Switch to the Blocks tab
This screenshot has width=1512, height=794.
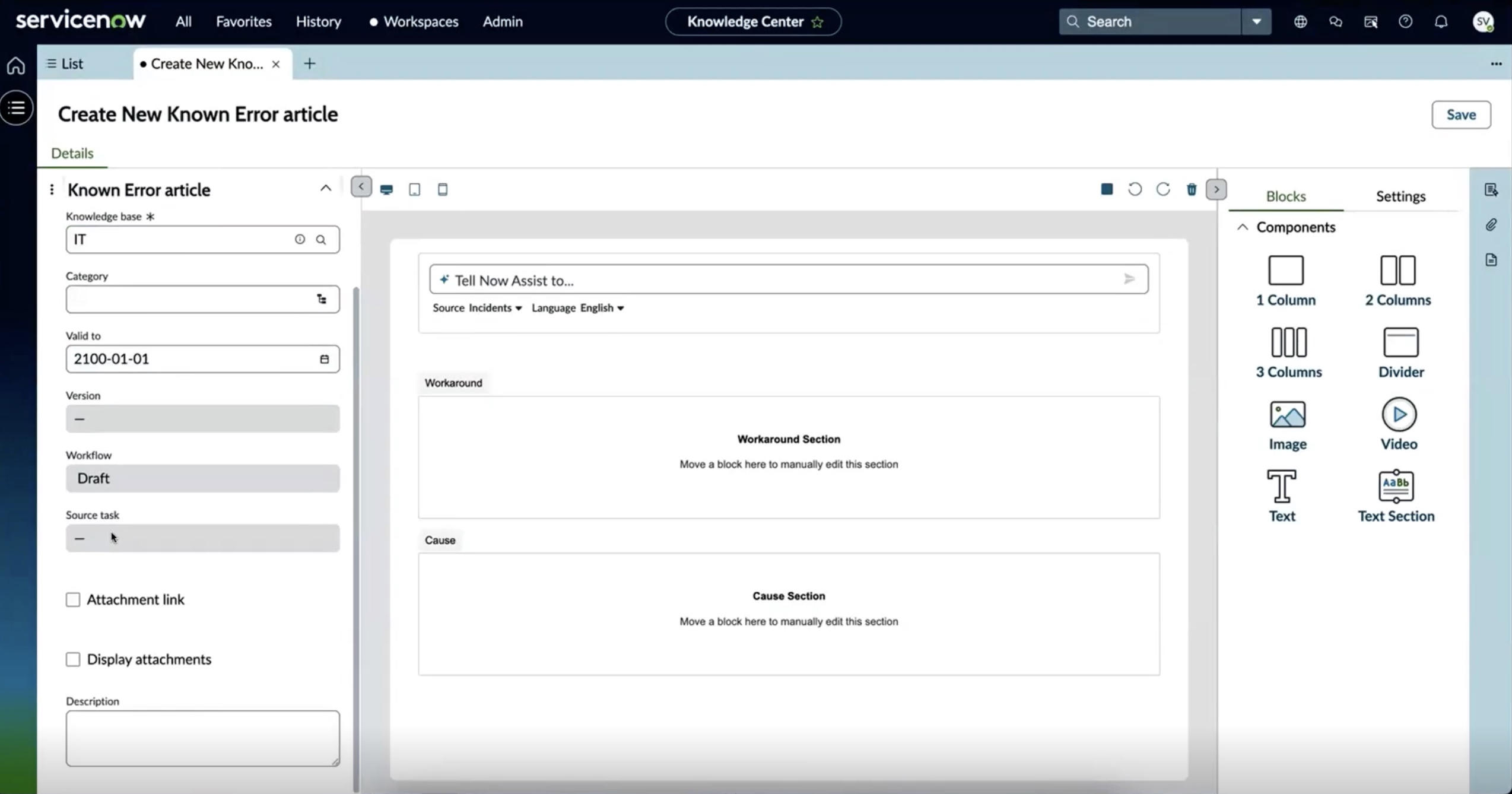[1286, 196]
